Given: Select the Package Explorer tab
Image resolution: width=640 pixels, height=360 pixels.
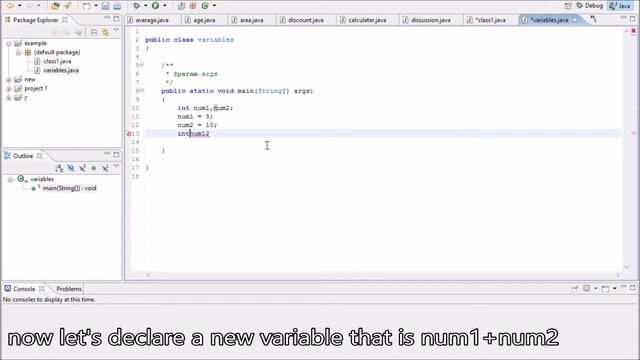Looking at the screenshot, I should tap(36, 20).
